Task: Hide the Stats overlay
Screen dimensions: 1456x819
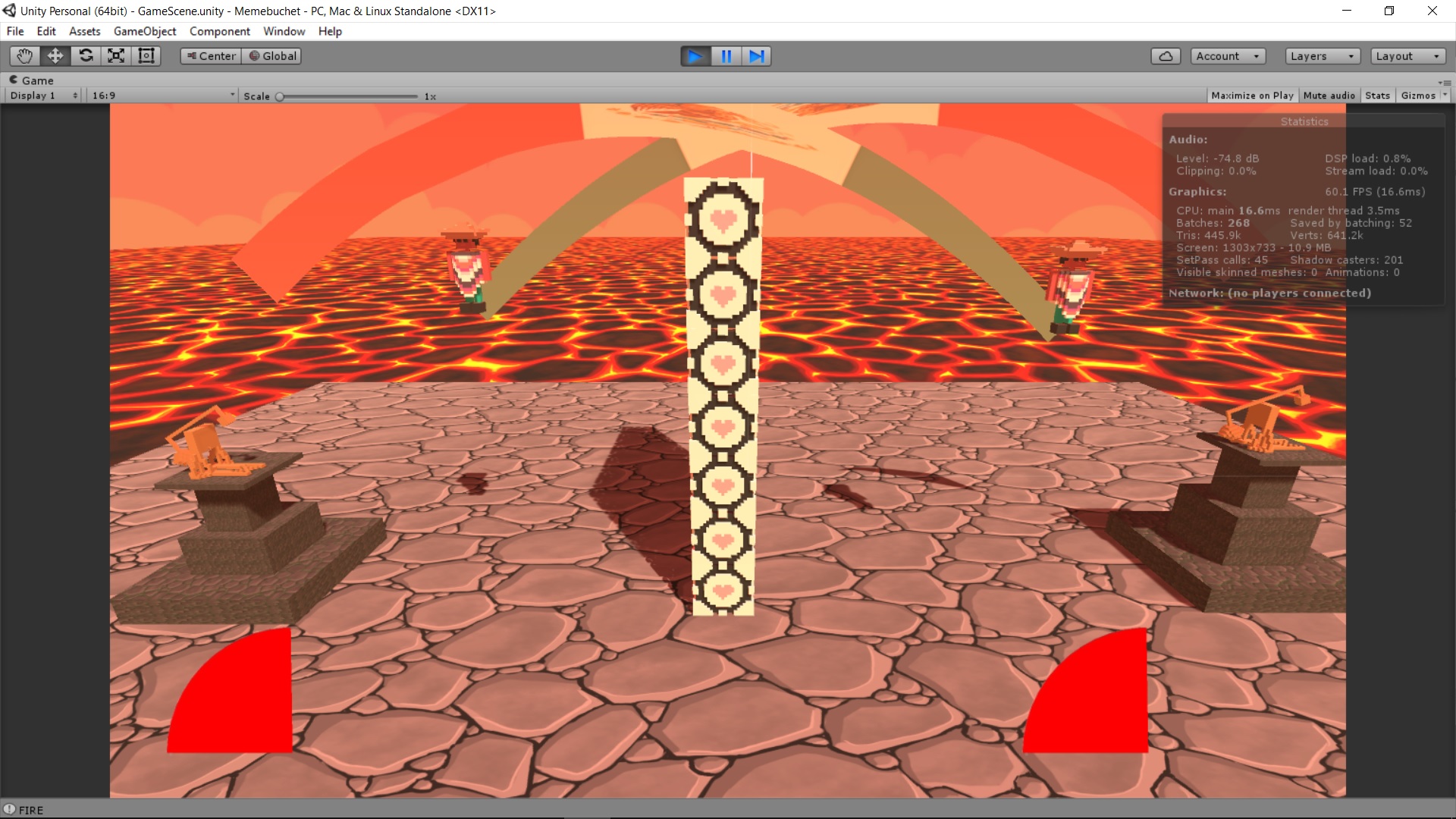Action: 1377,96
